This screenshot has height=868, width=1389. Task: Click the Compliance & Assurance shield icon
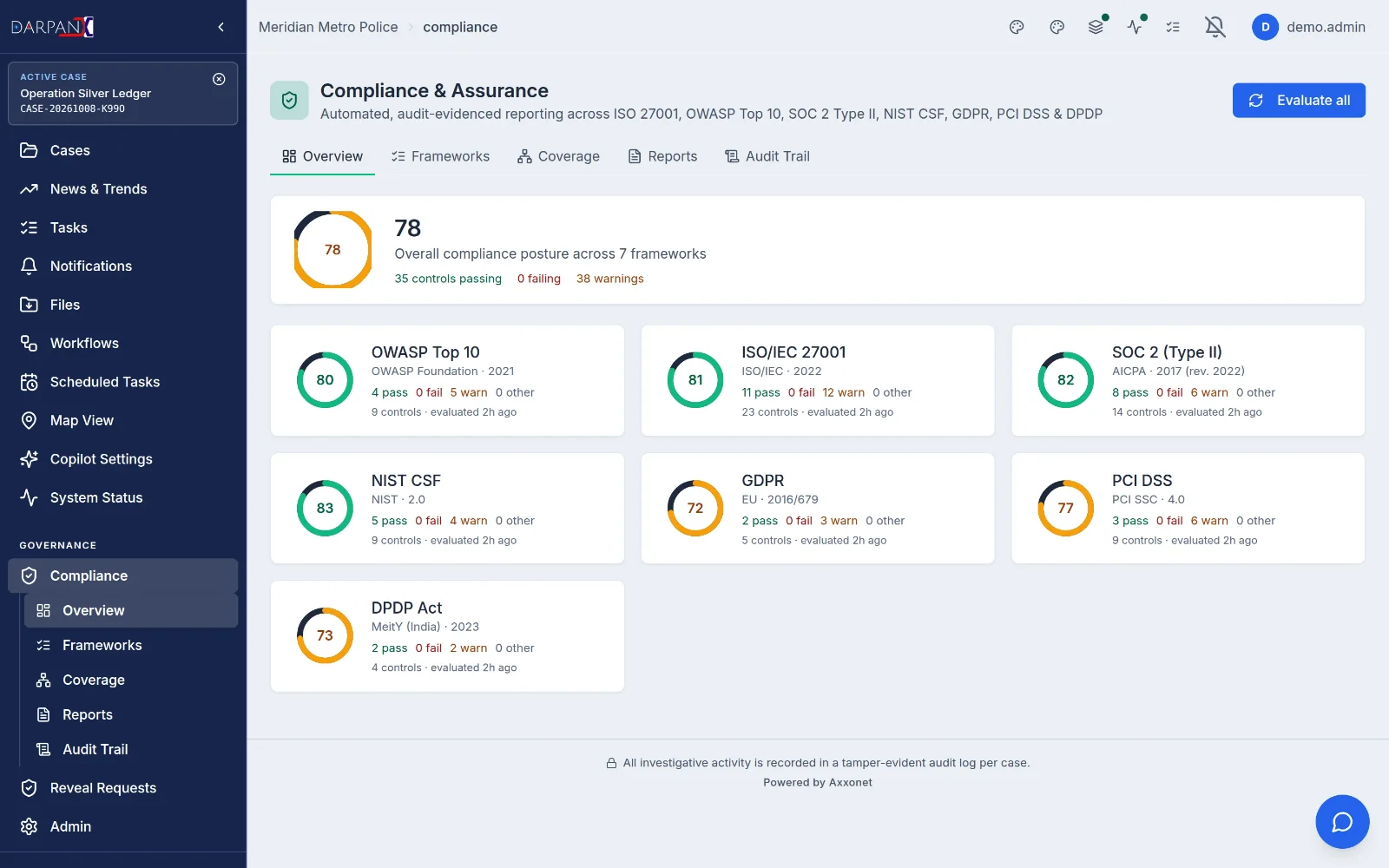(x=289, y=101)
